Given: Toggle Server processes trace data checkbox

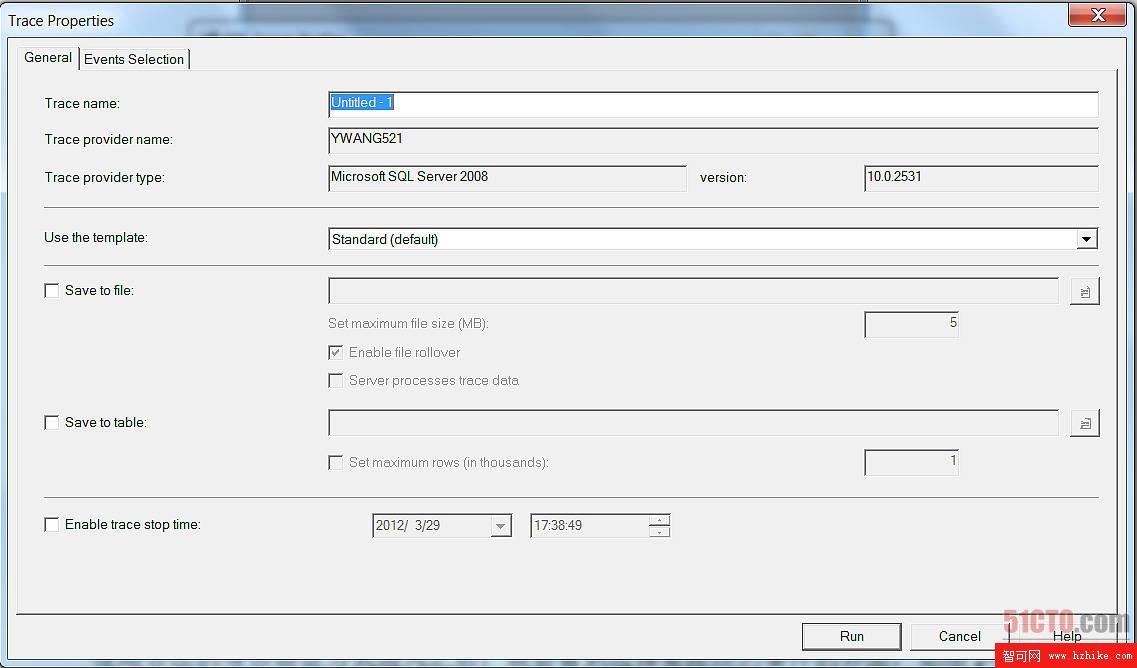Looking at the screenshot, I should [335, 381].
